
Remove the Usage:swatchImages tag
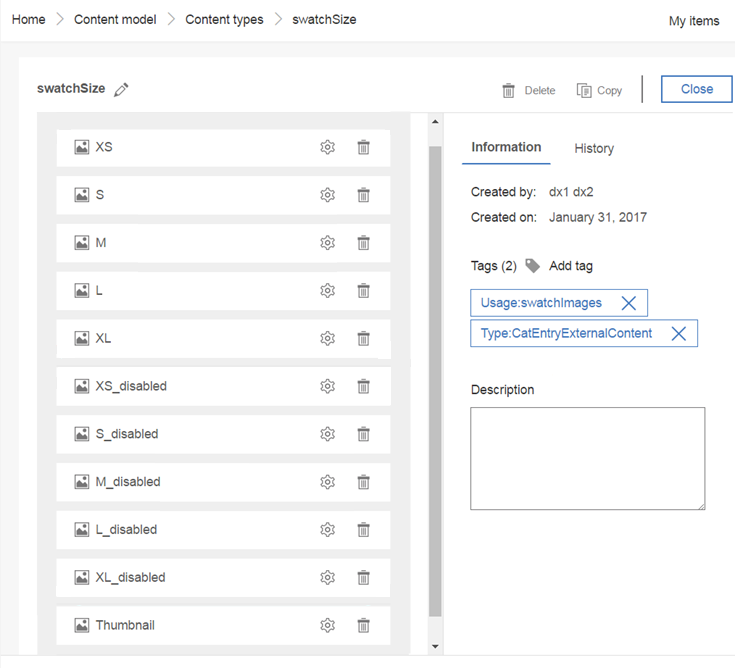[x=629, y=303]
